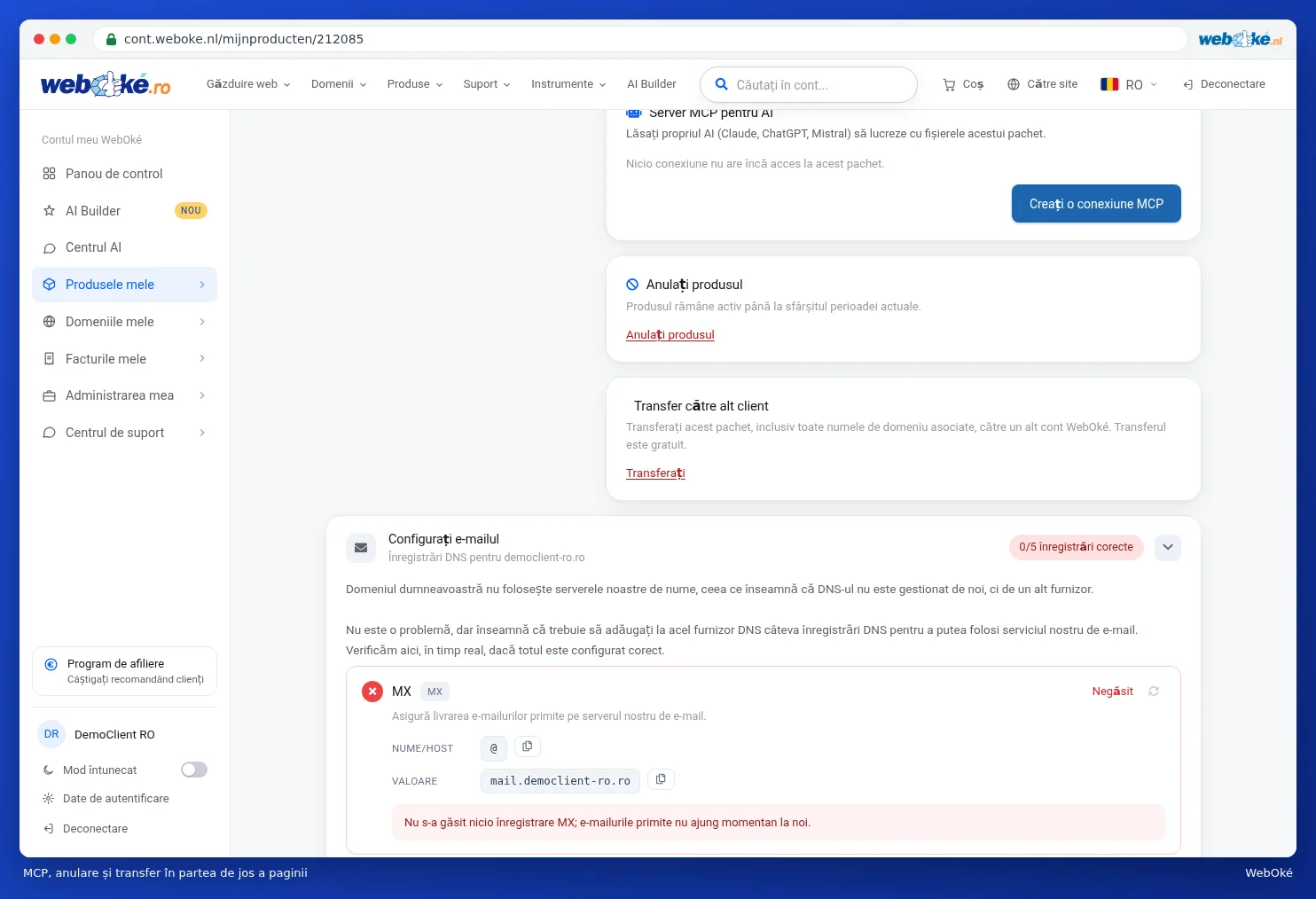Click the globe icon for Către site
The height and width of the screenshot is (899, 1316).
point(1014,84)
